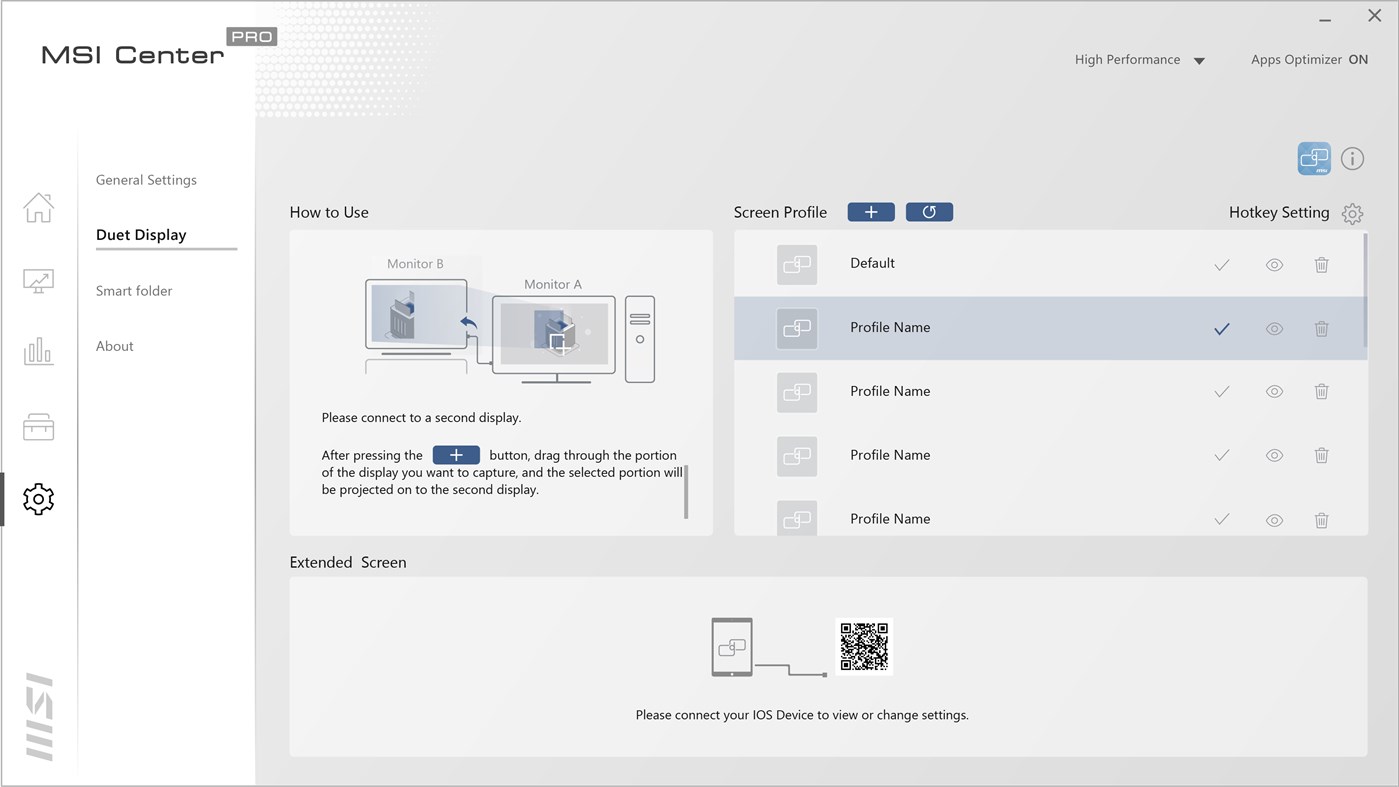This screenshot has width=1399, height=787.
Task: Select the Monitor performance sidebar icon
Action: click(x=38, y=282)
